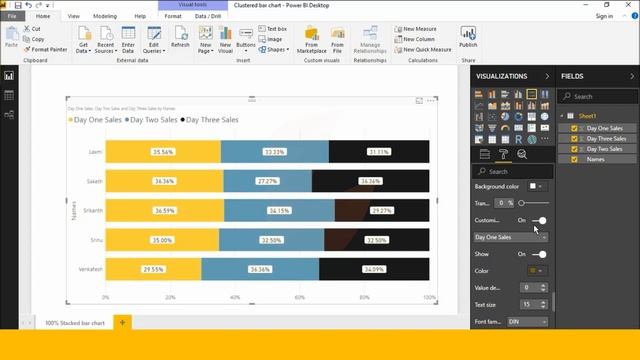Add a new page with plus tab
The image size is (640, 360).
click(x=122, y=322)
